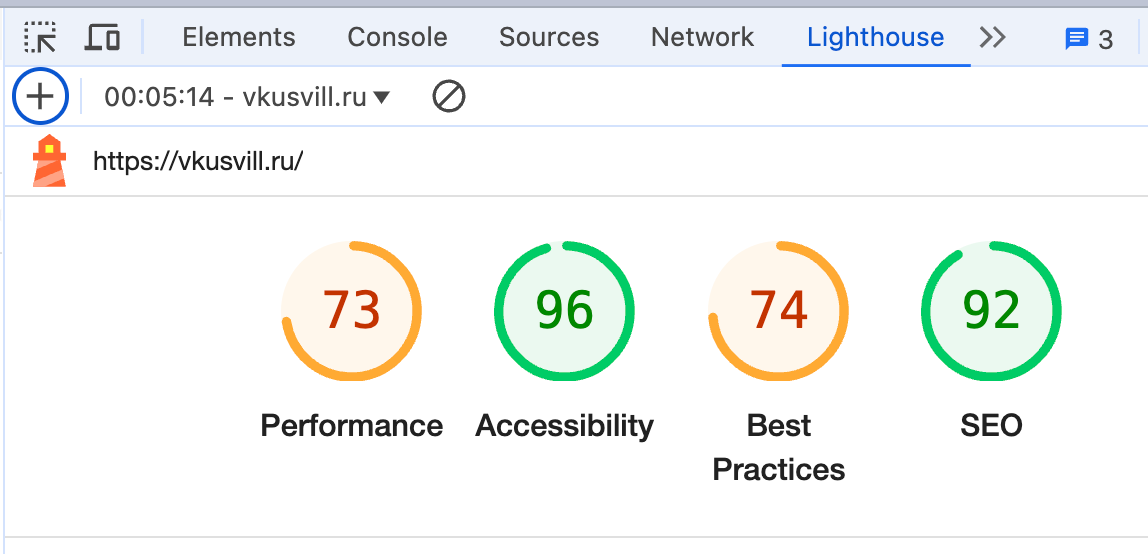Jump to the Best Practices label
The width and height of the screenshot is (1148, 554).
[778, 447]
